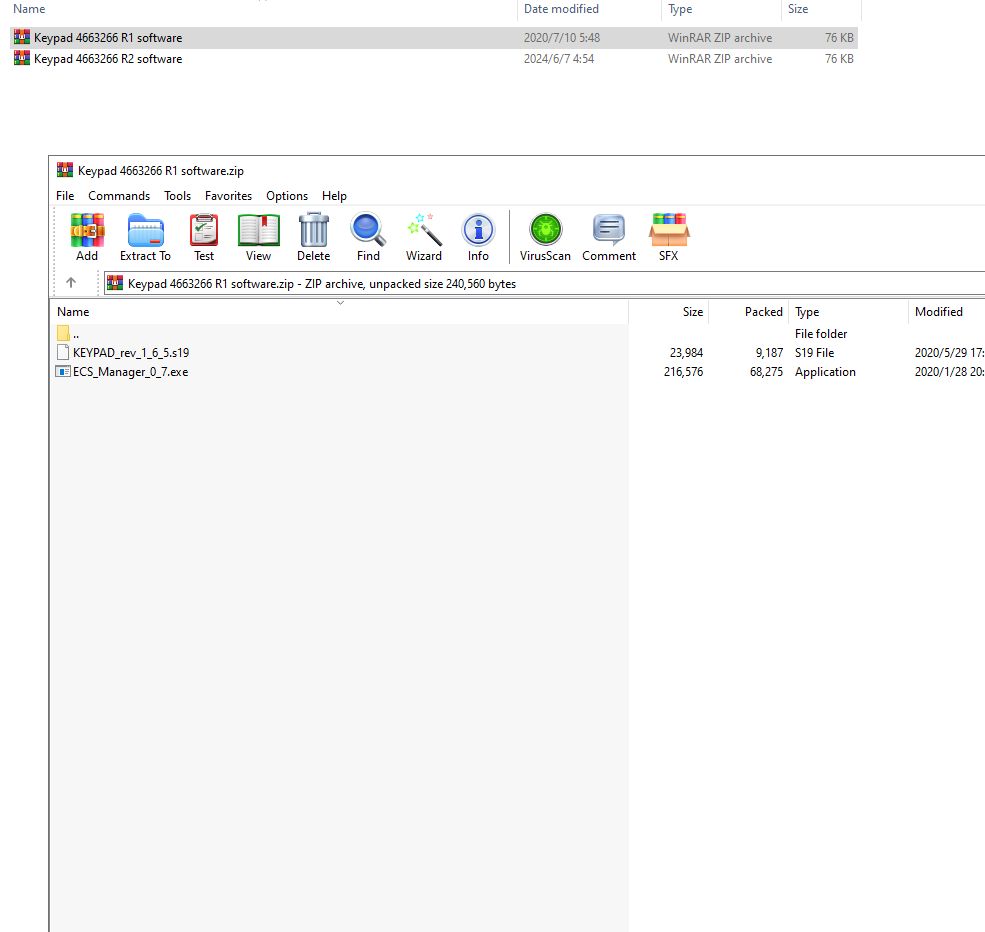Click the WinRAR icon in the address bar
The image size is (985, 932).
click(x=115, y=283)
